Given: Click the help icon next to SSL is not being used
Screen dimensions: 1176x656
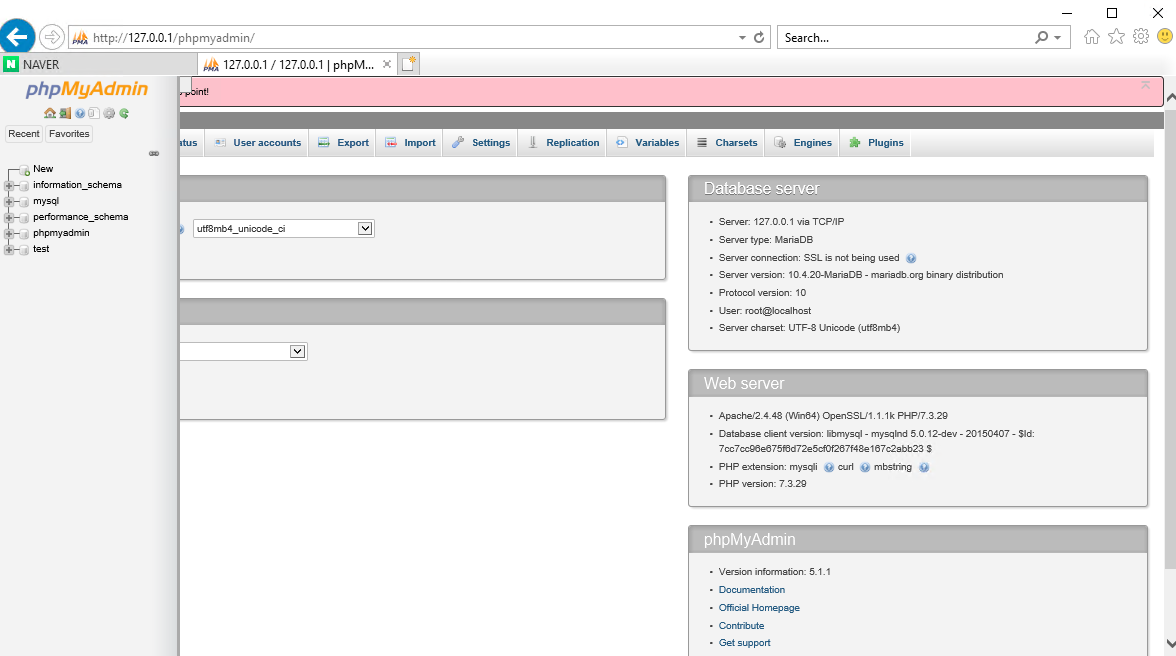Looking at the screenshot, I should tap(911, 258).
